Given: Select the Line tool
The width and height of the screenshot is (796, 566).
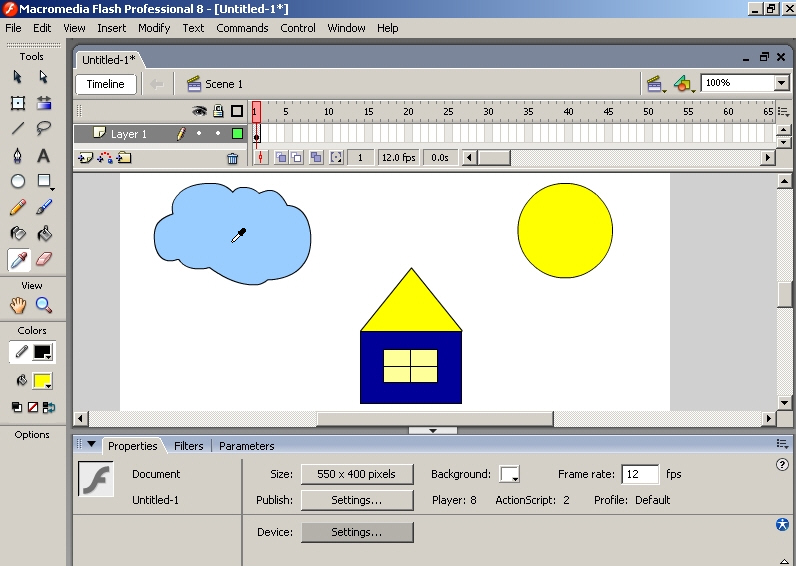Looking at the screenshot, I should pos(18,128).
